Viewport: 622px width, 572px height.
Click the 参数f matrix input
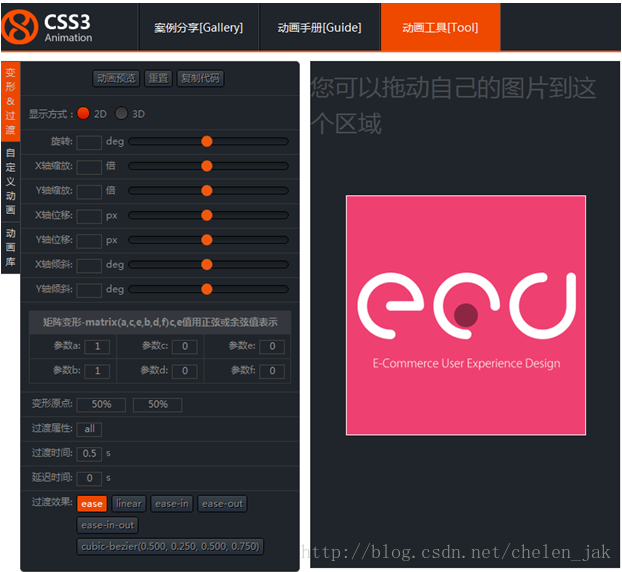pos(272,371)
